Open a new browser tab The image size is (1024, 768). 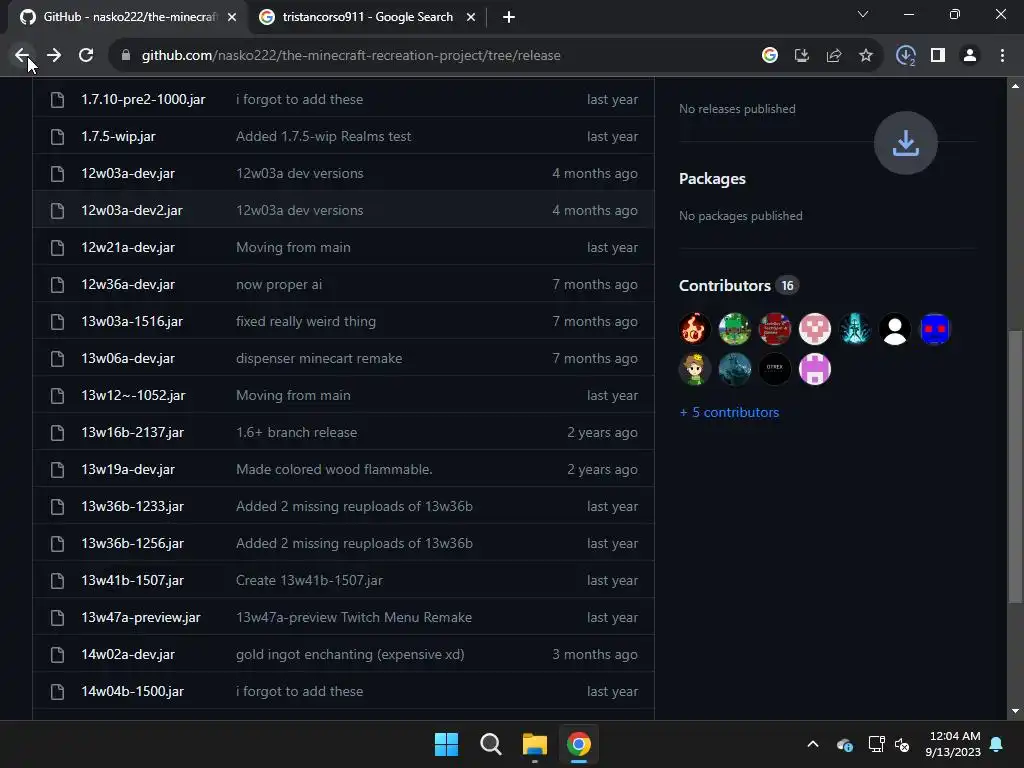coord(509,17)
